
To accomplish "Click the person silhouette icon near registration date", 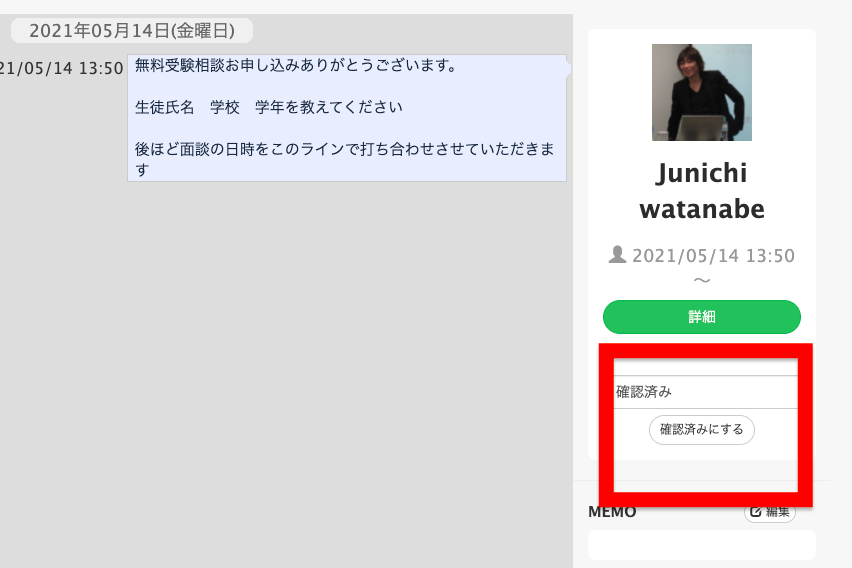I will [617, 255].
